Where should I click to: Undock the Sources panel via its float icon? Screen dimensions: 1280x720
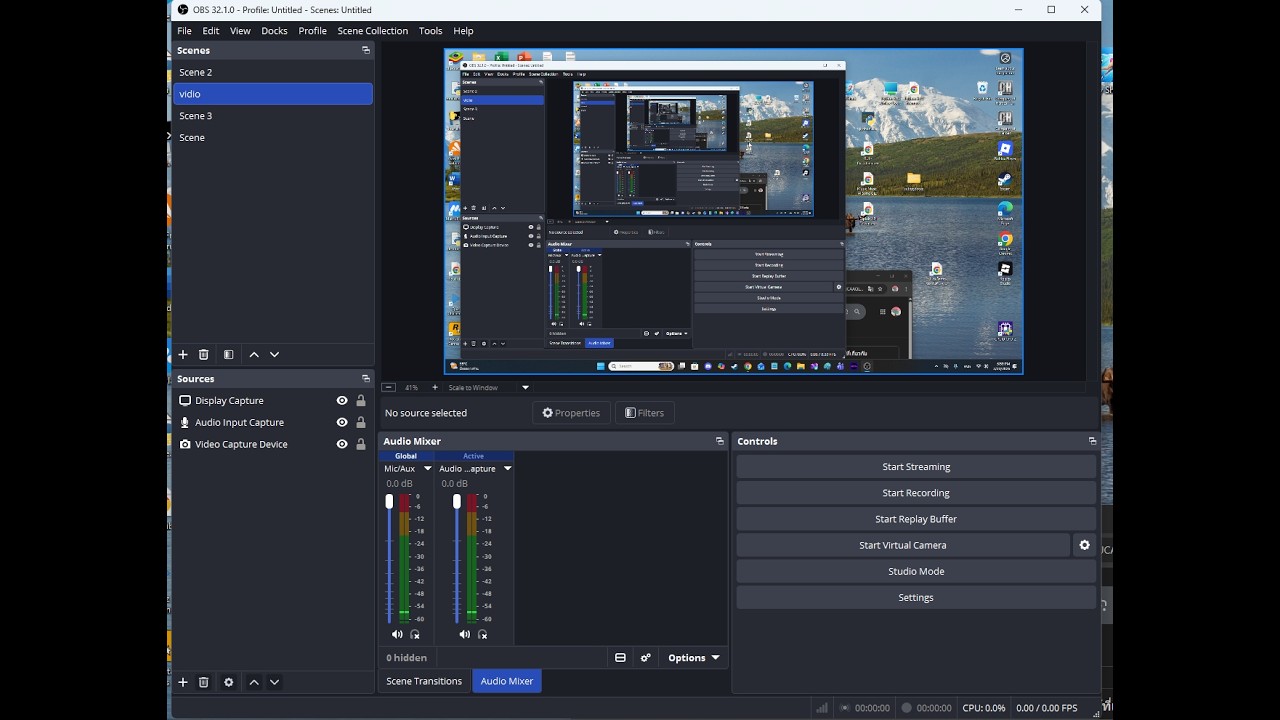(366, 379)
